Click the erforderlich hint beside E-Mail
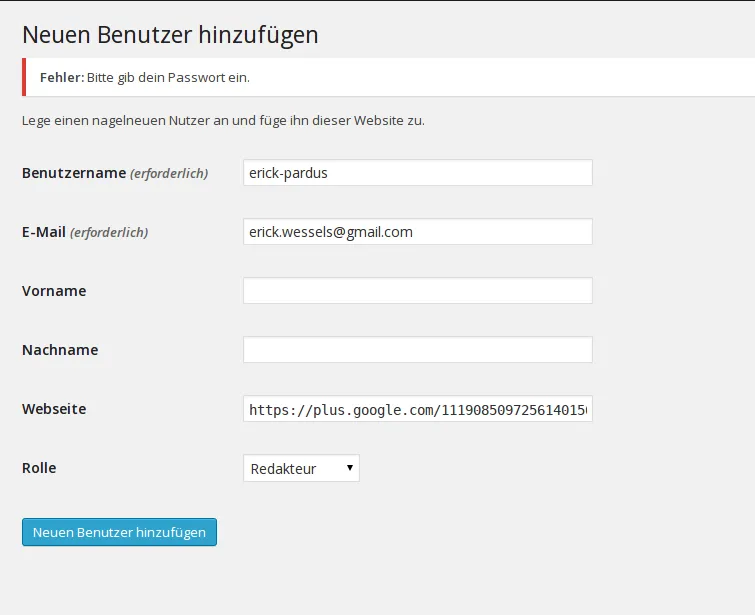 (x=109, y=233)
